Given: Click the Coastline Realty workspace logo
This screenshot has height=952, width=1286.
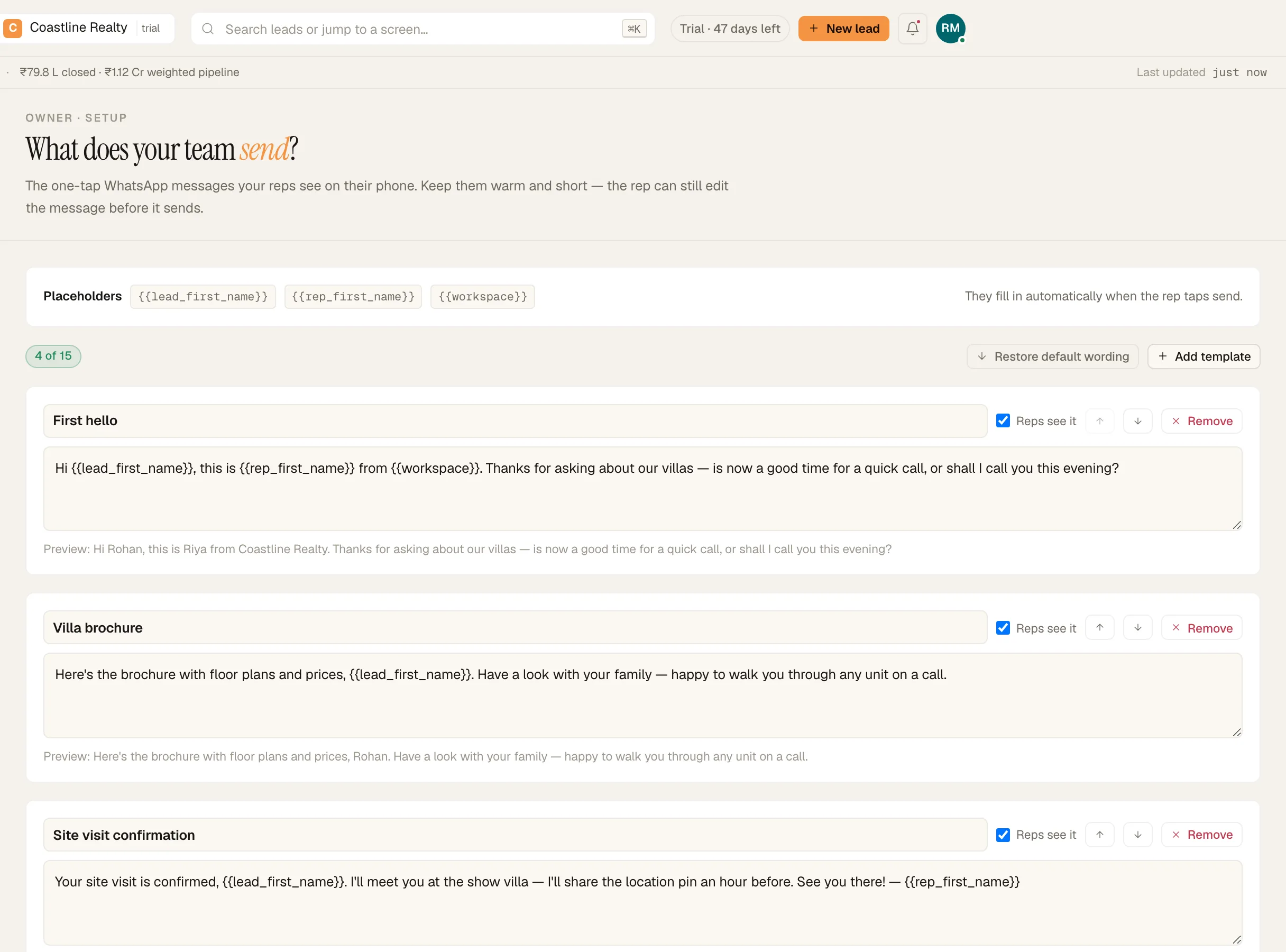Looking at the screenshot, I should click(12, 28).
